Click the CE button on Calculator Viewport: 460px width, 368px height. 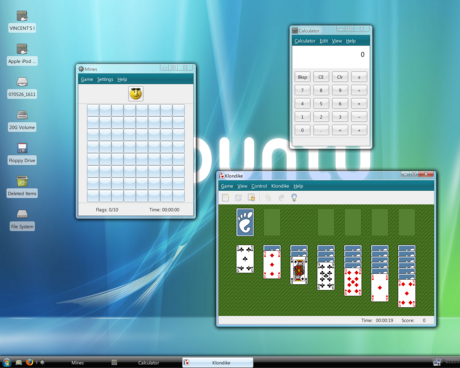[321, 77]
